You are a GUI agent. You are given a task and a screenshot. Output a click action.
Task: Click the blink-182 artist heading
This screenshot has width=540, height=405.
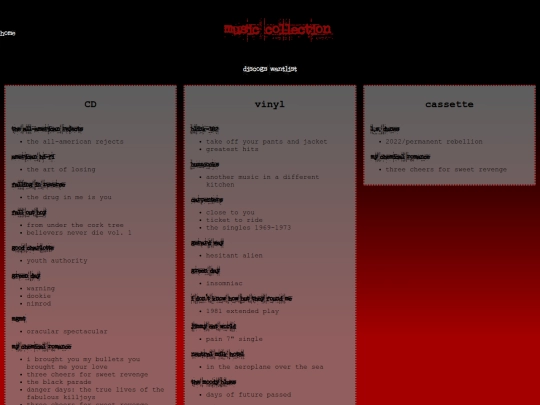pyautogui.click(x=205, y=129)
